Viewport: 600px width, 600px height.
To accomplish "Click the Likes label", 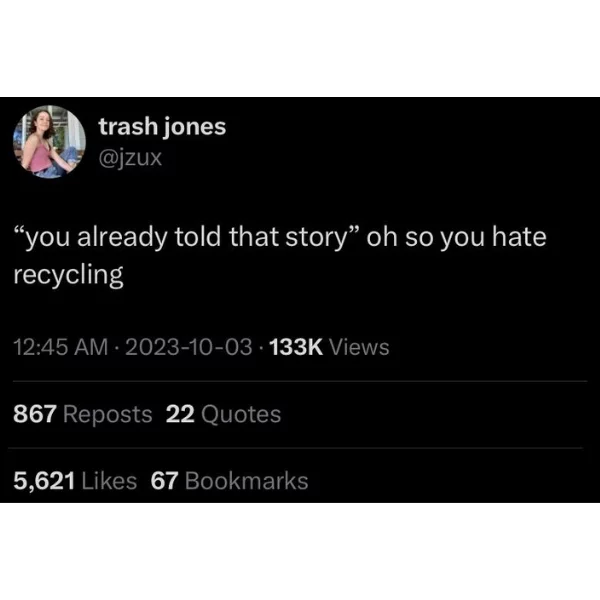I will [109, 481].
